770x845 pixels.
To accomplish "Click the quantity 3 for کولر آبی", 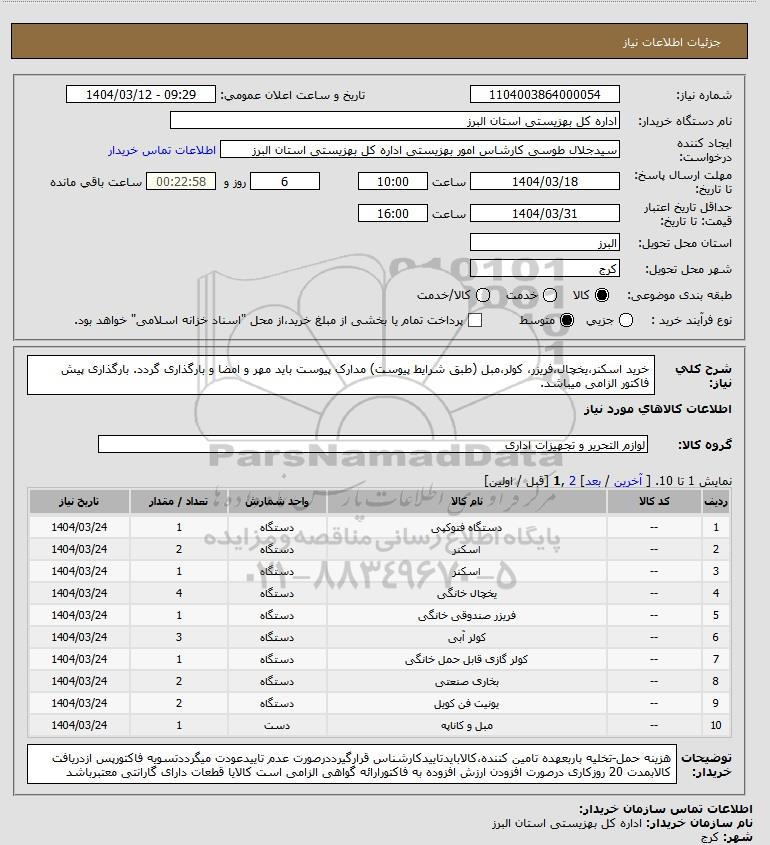I will coord(179,638).
